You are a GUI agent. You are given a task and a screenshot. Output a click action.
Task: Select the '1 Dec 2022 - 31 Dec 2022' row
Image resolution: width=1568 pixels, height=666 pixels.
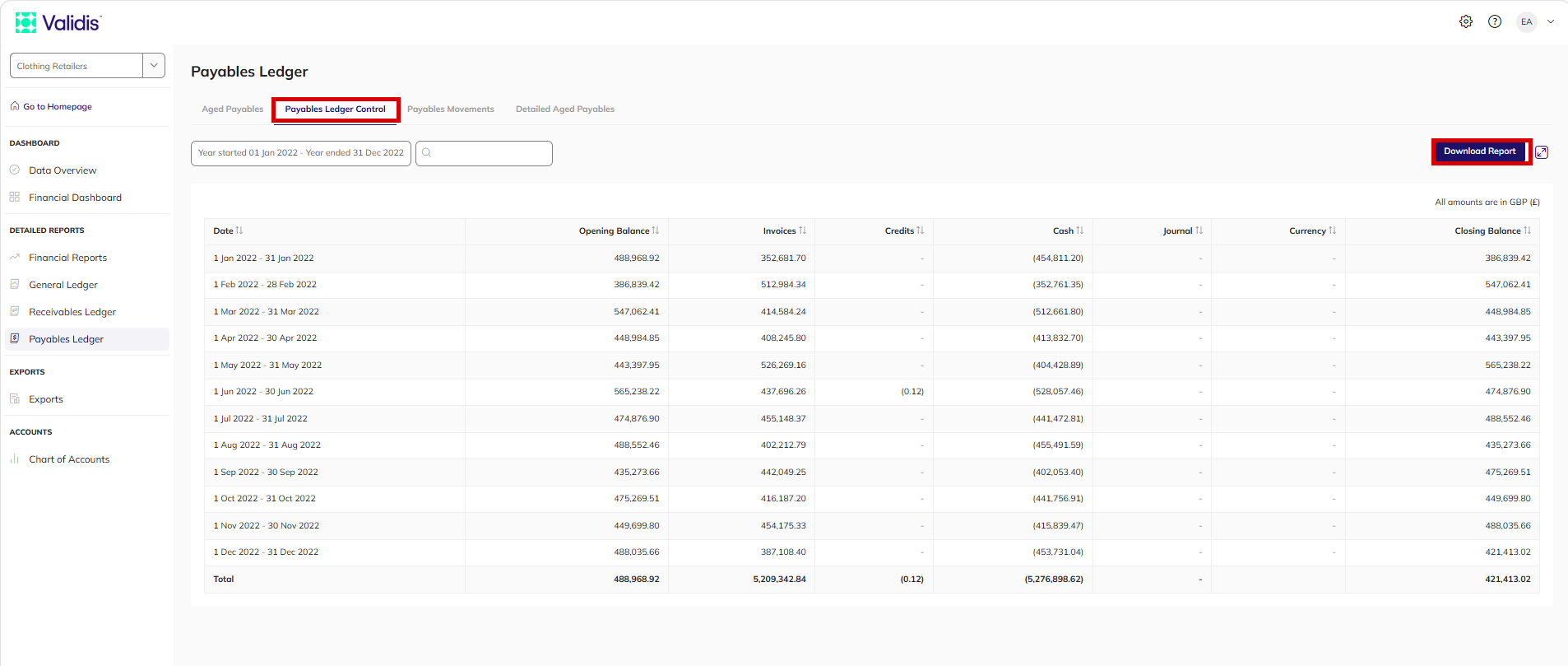pyautogui.click(x=872, y=552)
